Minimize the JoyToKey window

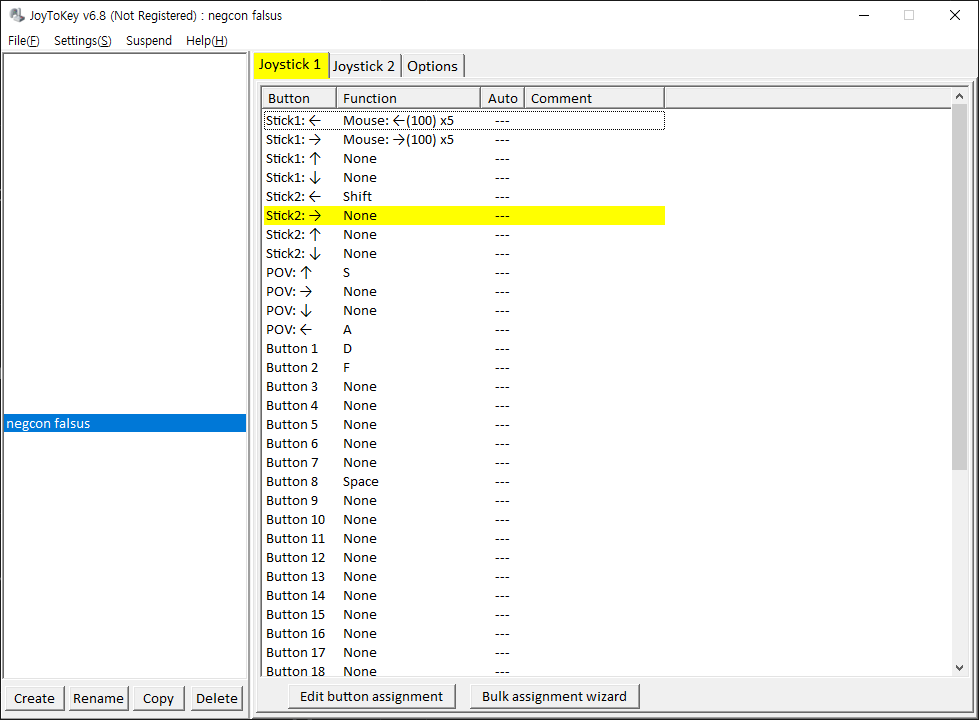click(864, 15)
